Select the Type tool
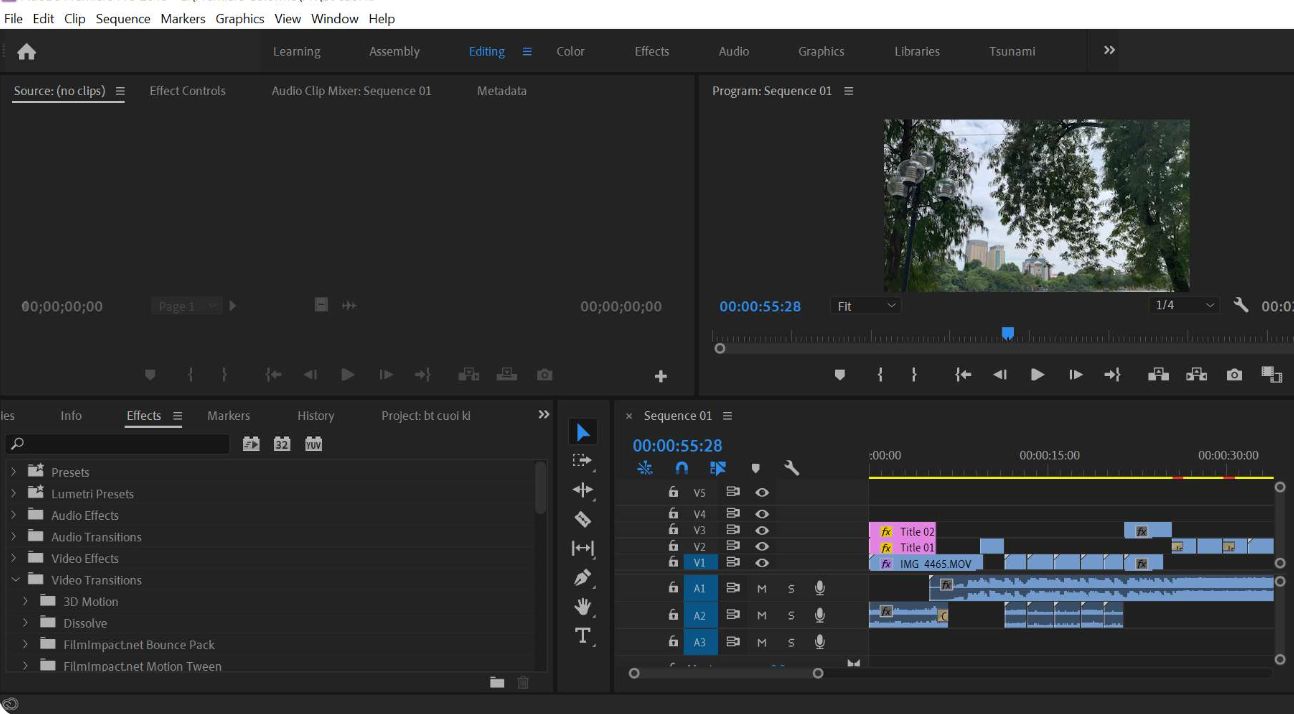This screenshot has width=1294, height=714. click(583, 636)
